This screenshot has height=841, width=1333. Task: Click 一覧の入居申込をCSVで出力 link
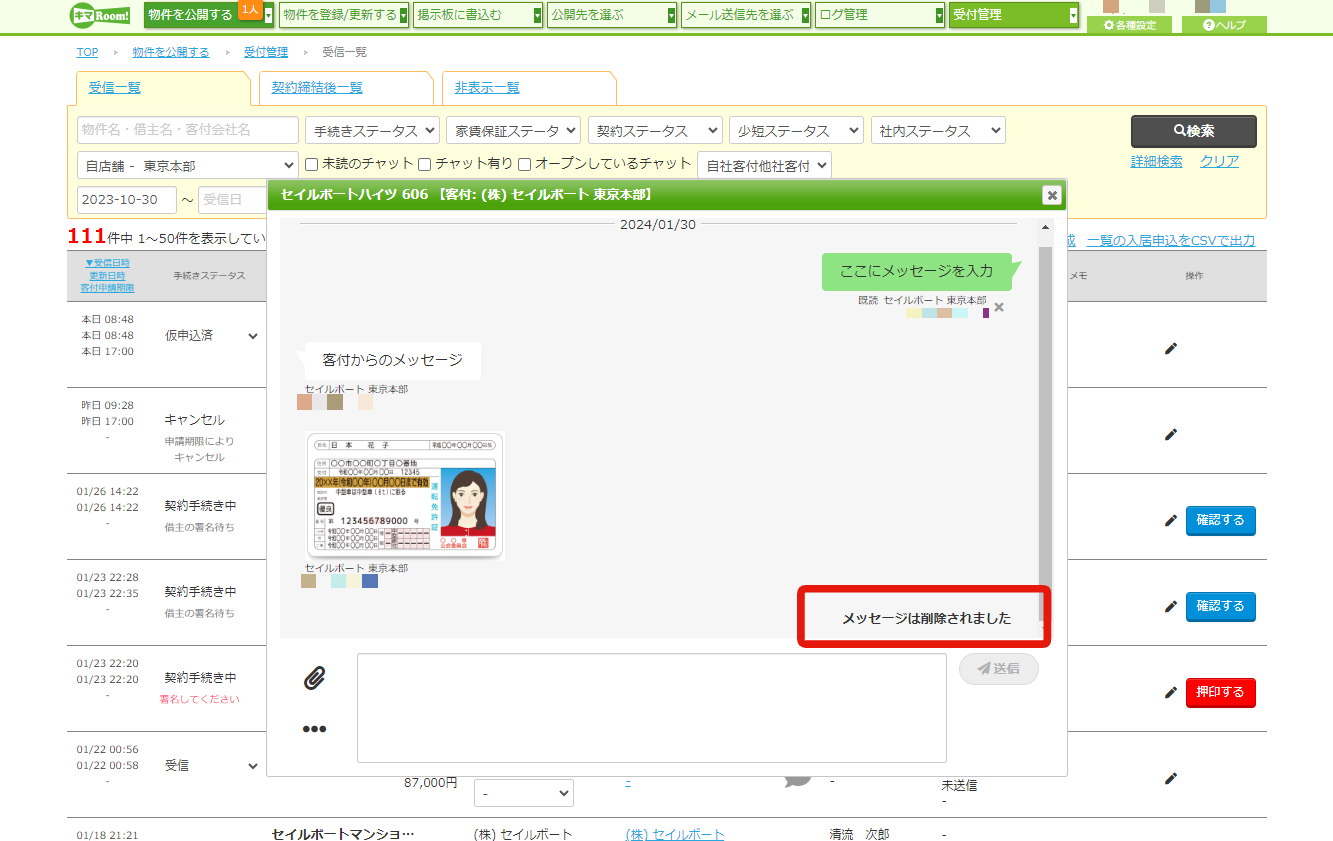pos(1170,240)
